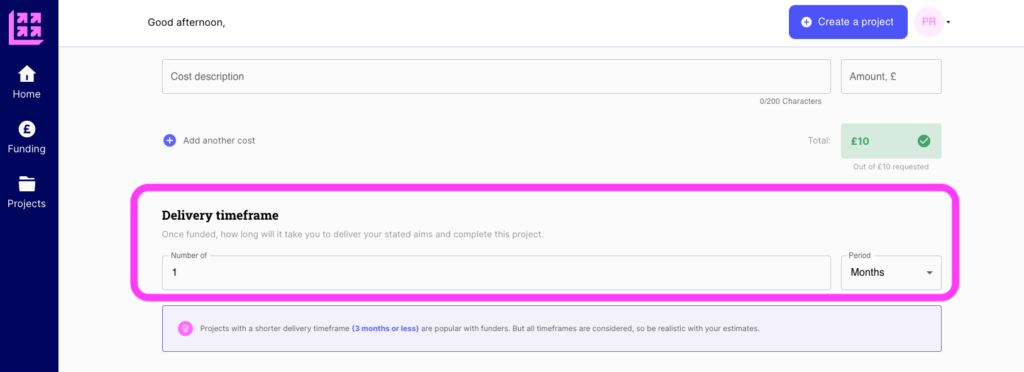Open the Projects folder icon

[27, 183]
